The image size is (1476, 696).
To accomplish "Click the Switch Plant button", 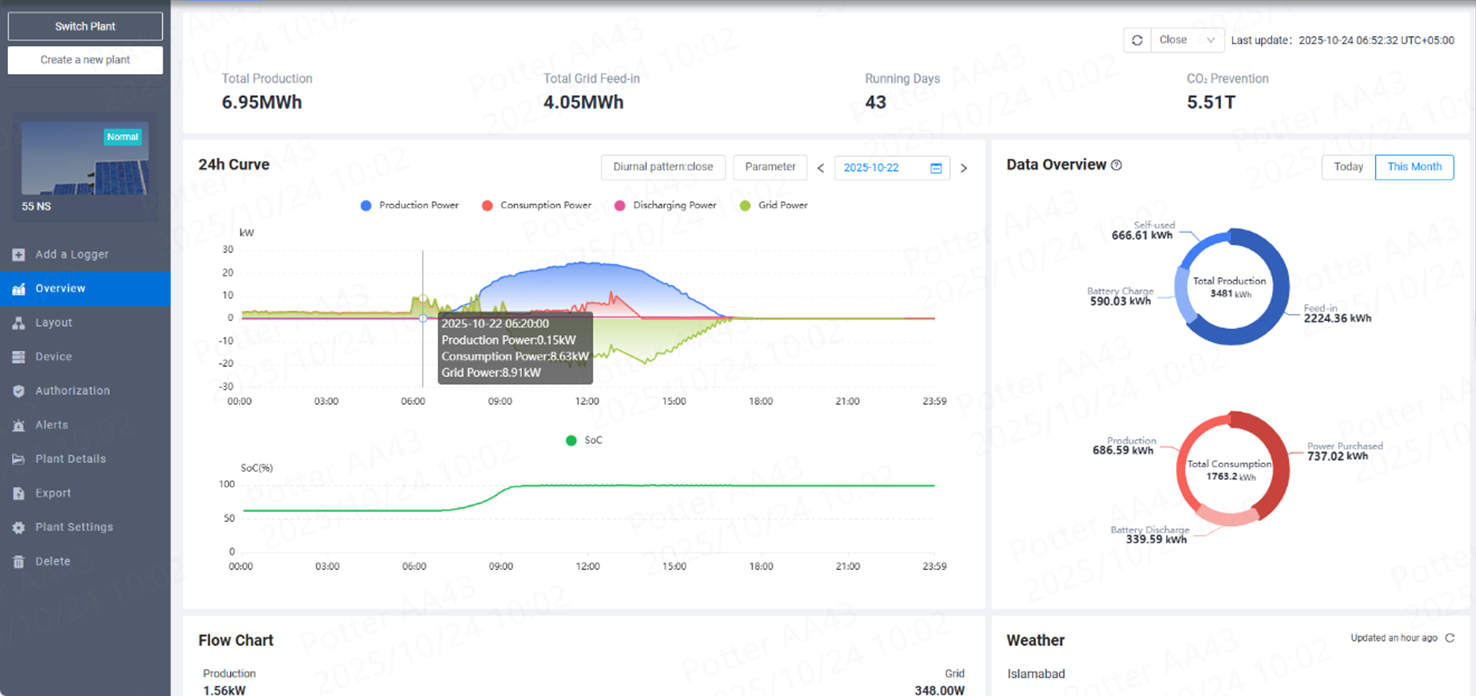I will (85, 26).
